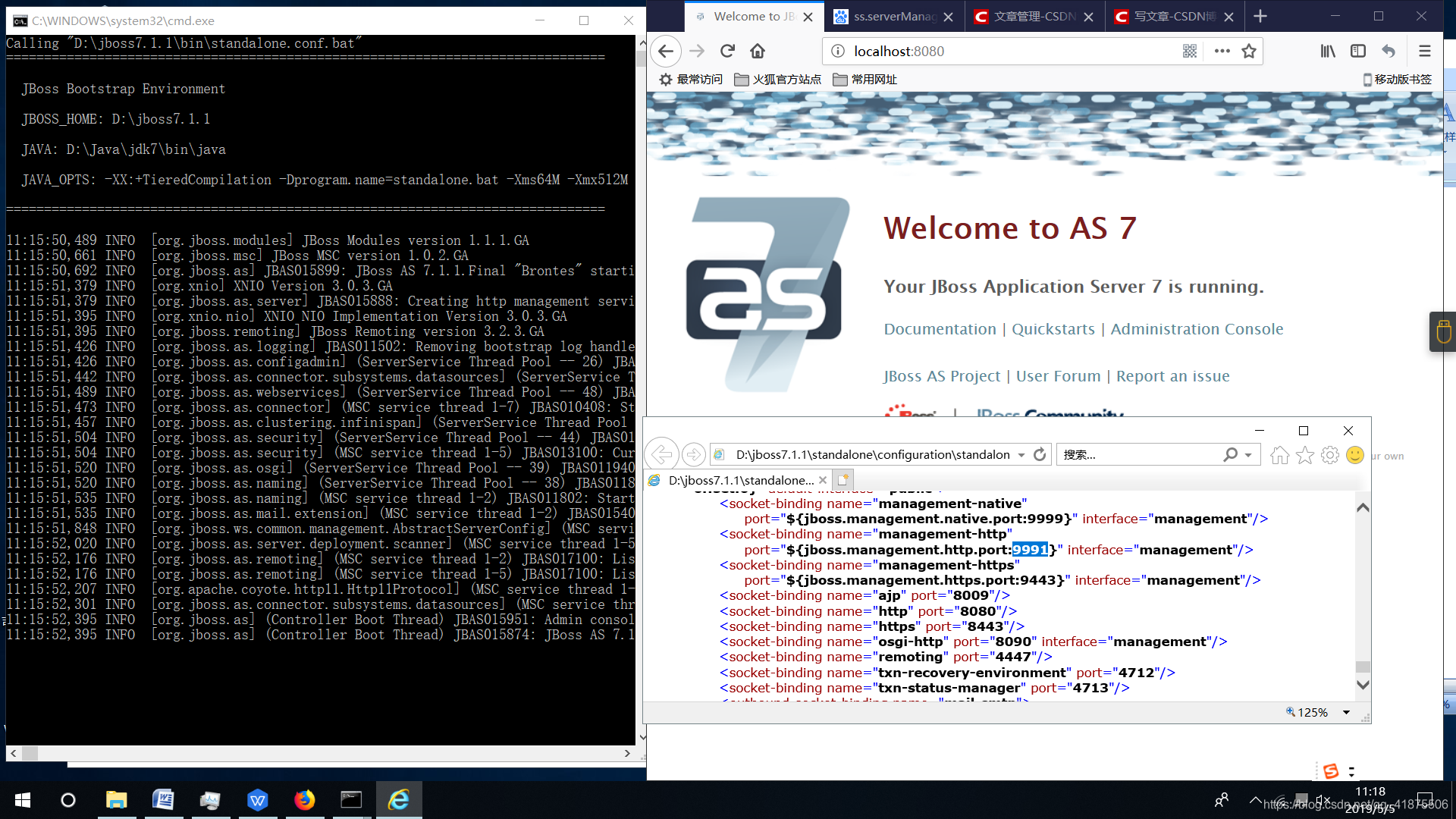The width and height of the screenshot is (1456, 819).
Task: Open Microsoft Word from the taskbar
Action: coord(162,800)
